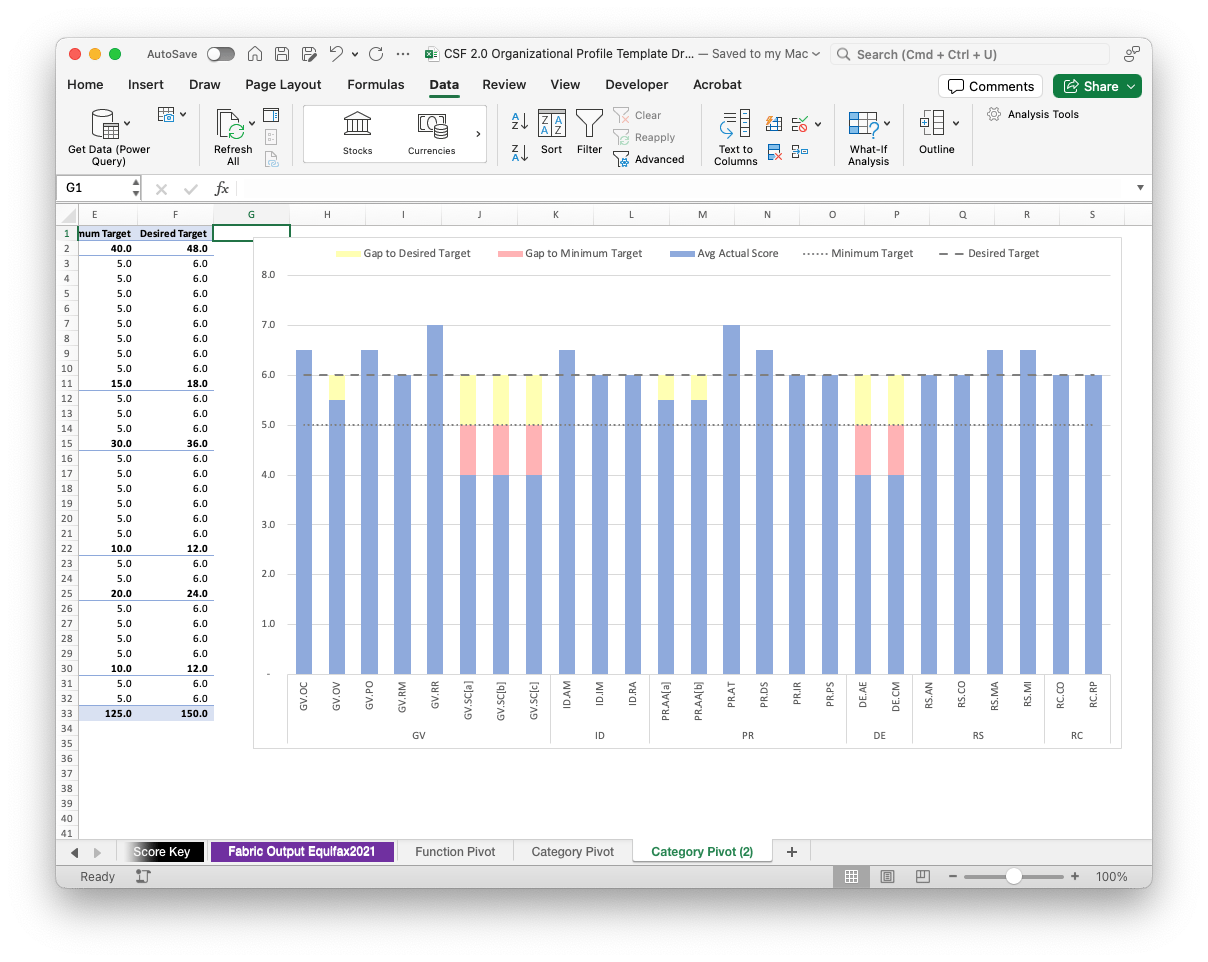This screenshot has width=1208, height=962.
Task: Click the Text to Columns icon
Action: pos(735,124)
